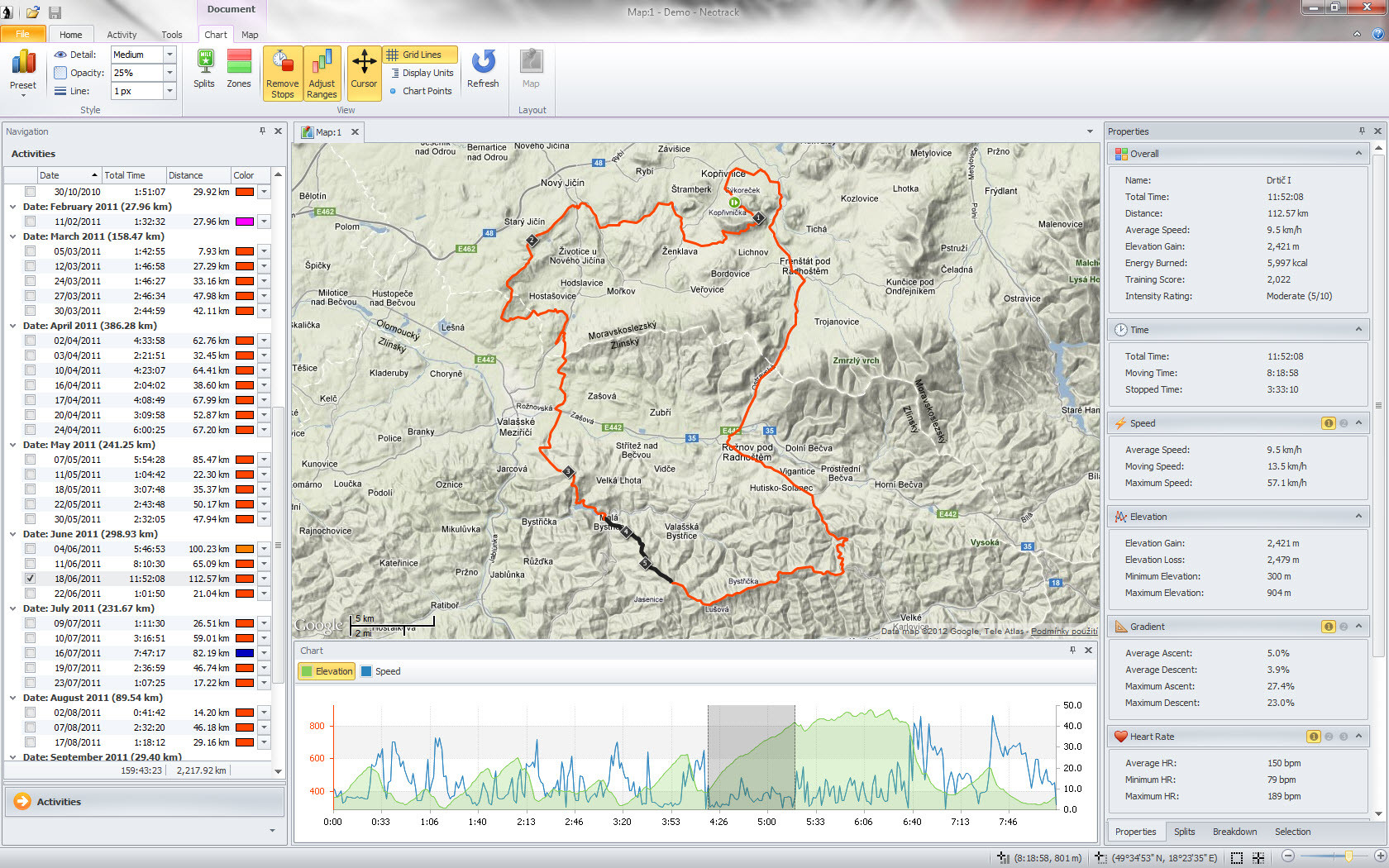Select Gradient range 1 badge
1389x868 pixels.
(x=1329, y=627)
